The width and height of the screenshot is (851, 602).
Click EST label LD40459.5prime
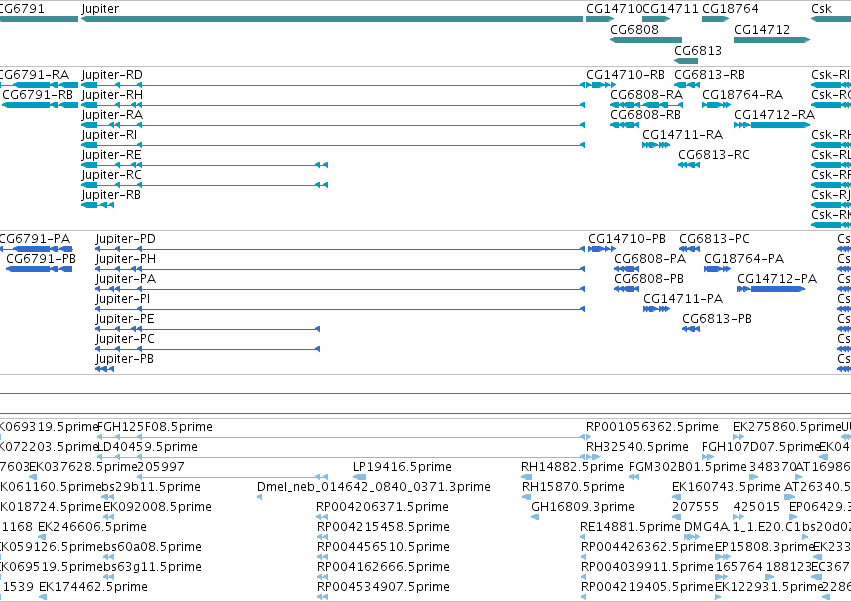click(x=147, y=447)
